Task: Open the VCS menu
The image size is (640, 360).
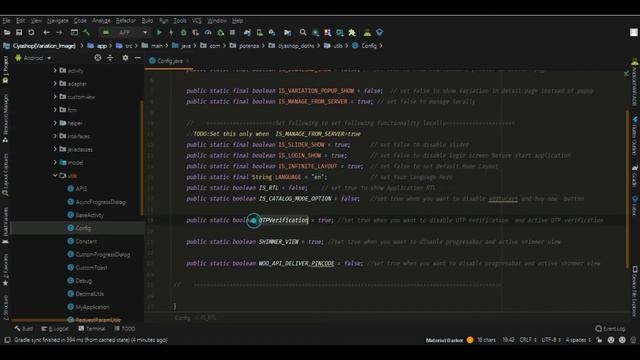Action: (197, 20)
